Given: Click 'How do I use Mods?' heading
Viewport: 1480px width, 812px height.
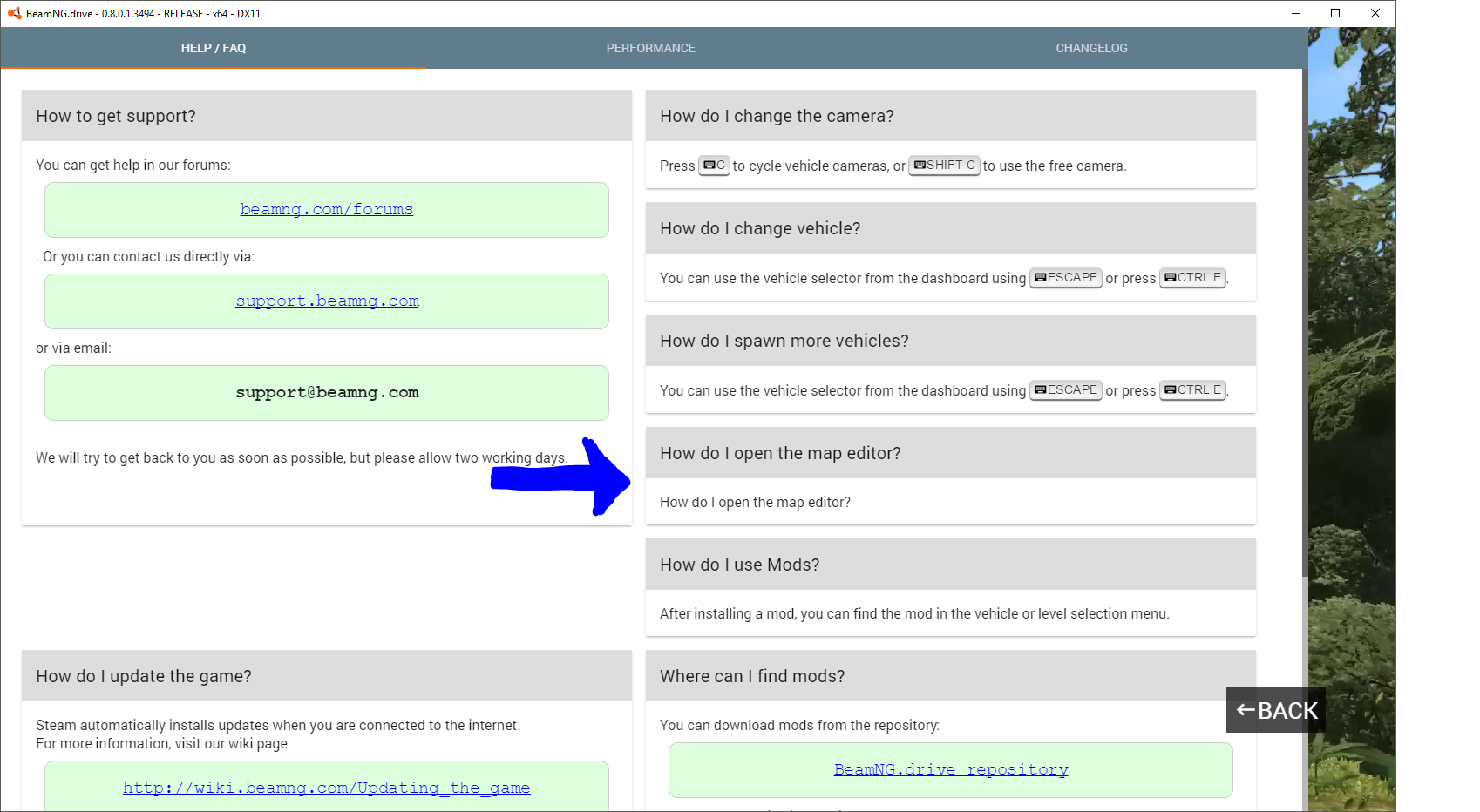Looking at the screenshot, I should pyautogui.click(x=740, y=565).
